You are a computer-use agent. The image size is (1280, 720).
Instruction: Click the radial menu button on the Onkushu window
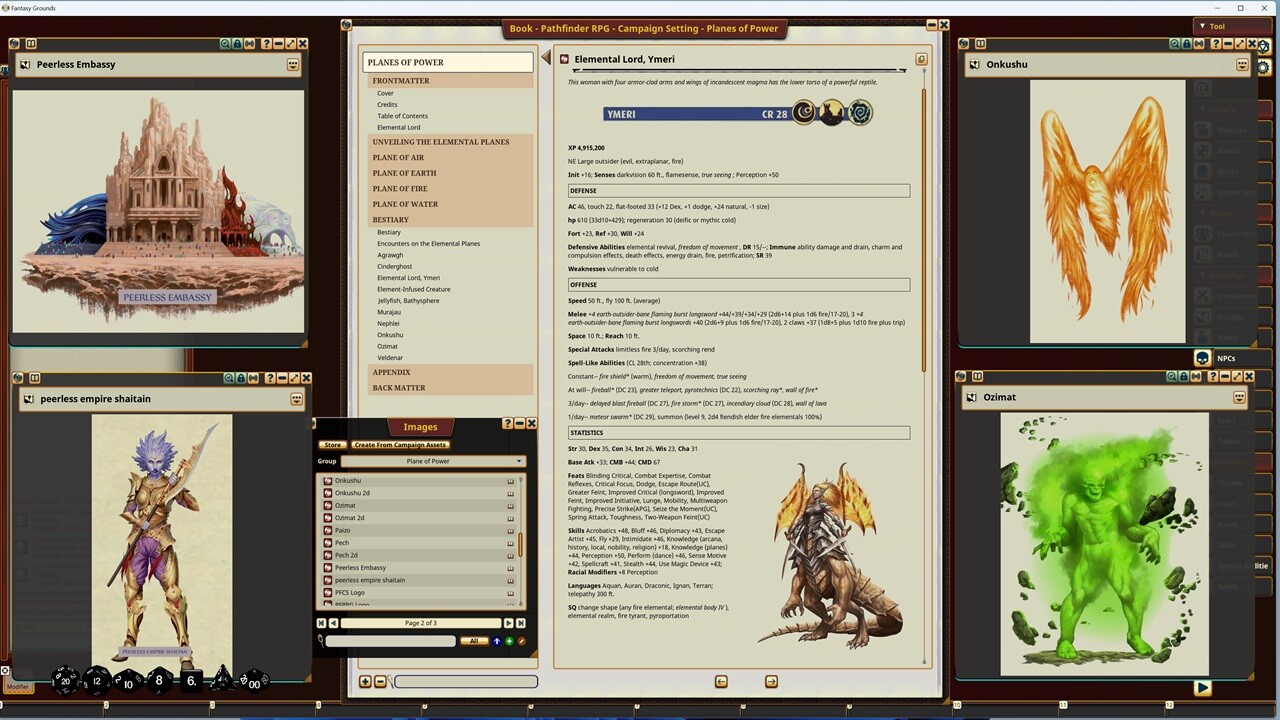point(1242,66)
